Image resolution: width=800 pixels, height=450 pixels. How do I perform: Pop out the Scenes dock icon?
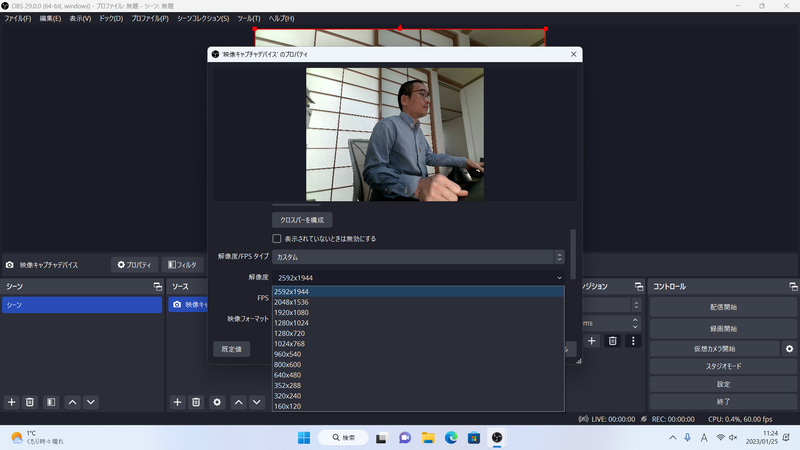tap(157, 287)
